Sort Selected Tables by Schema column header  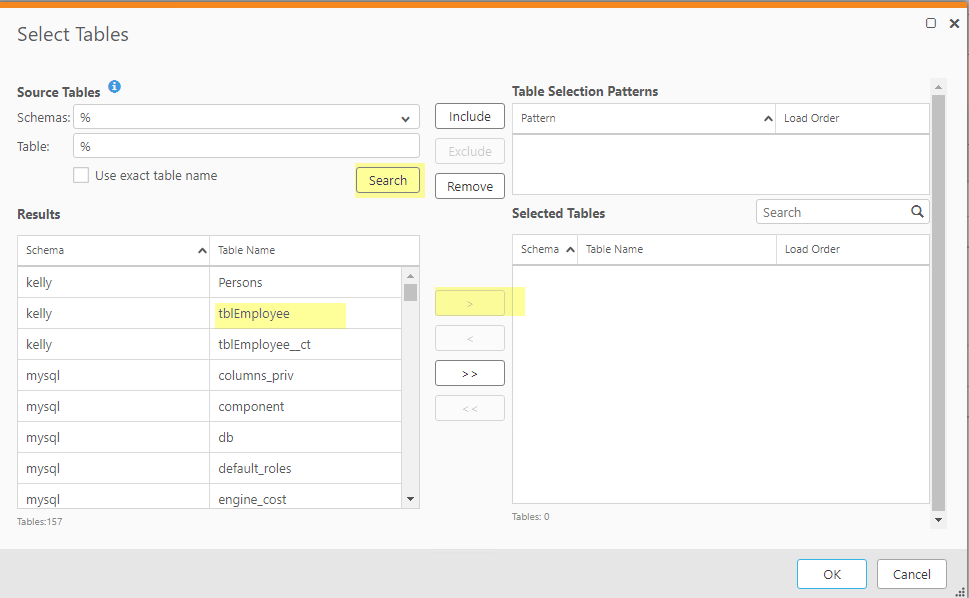544,249
